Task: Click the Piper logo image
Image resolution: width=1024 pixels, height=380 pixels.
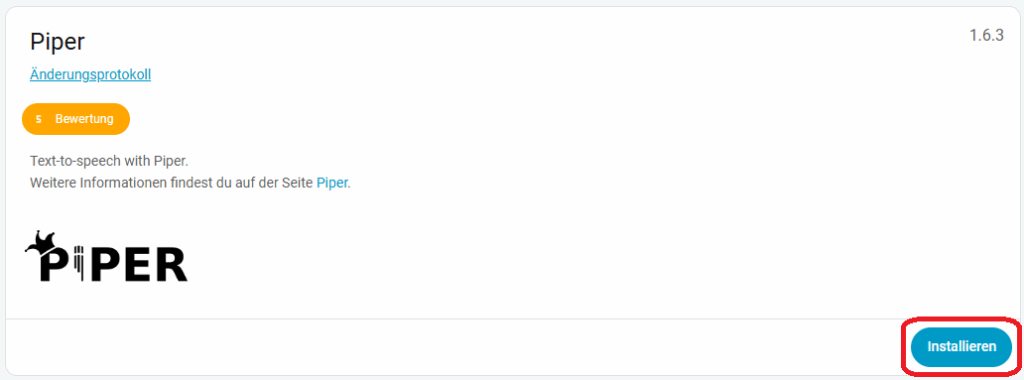Action: (106, 256)
